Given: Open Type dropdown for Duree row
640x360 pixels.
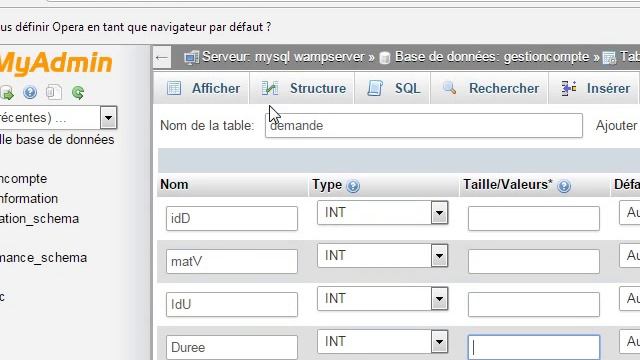Looking at the screenshot, I should click(382, 341).
